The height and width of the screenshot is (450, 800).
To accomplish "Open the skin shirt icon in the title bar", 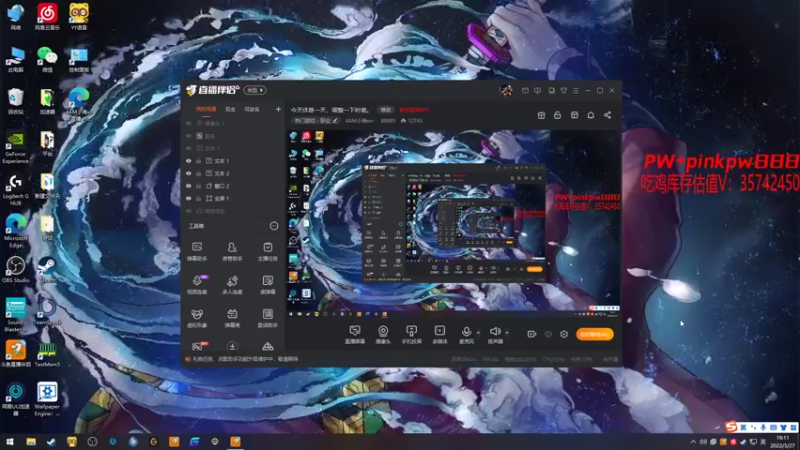I will point(564,90).
